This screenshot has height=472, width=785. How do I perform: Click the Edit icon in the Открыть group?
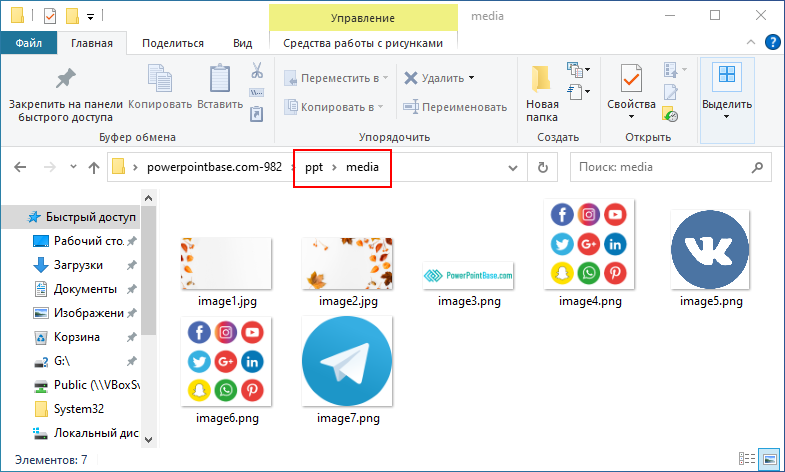pos(670,93)
